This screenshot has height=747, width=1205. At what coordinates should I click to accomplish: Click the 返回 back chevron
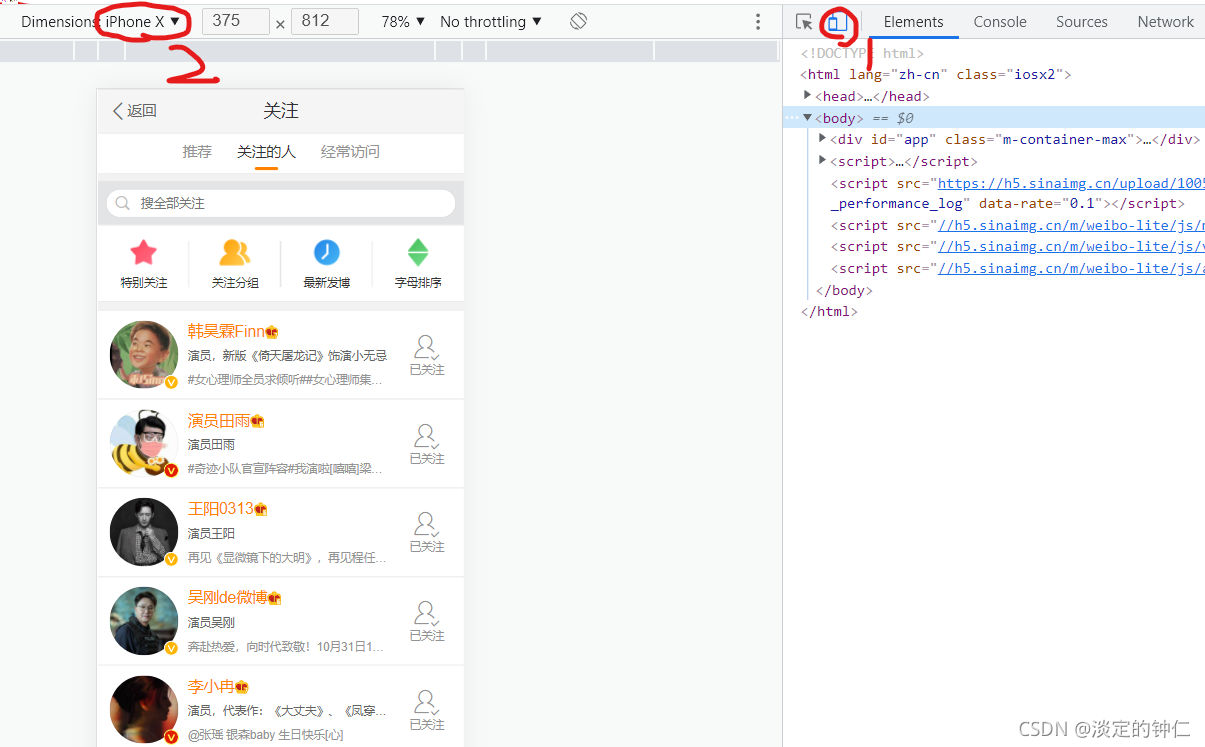[118, 111]
